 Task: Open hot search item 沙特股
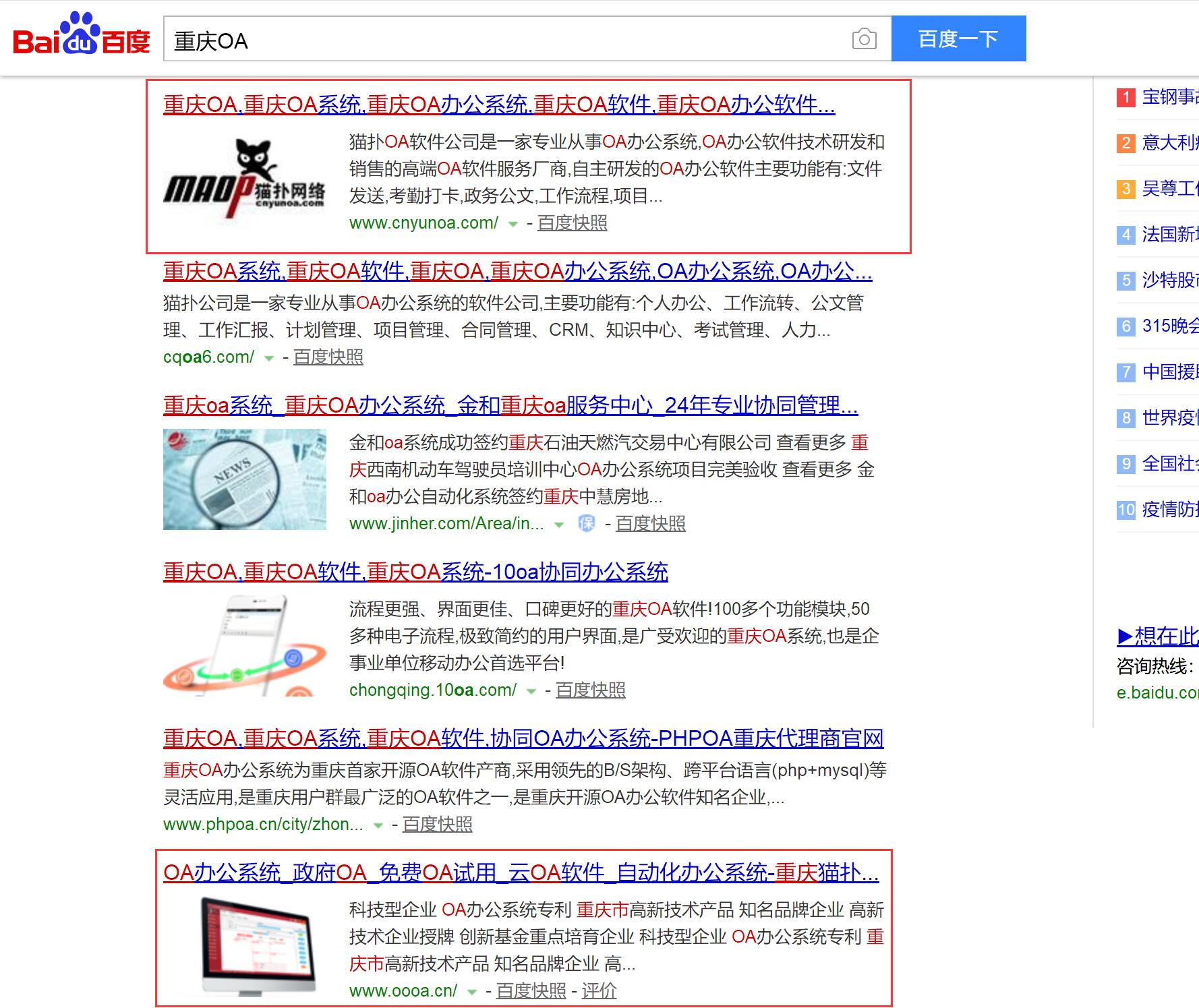coord(1170,280)
